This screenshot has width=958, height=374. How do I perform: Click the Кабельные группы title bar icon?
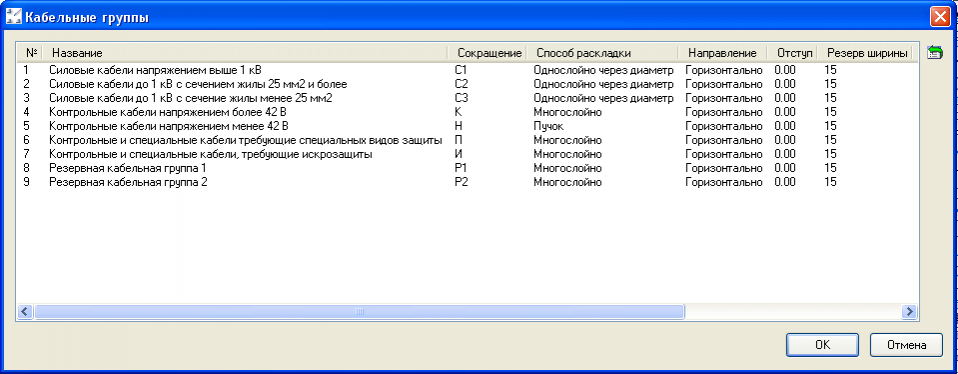(13, 16)
